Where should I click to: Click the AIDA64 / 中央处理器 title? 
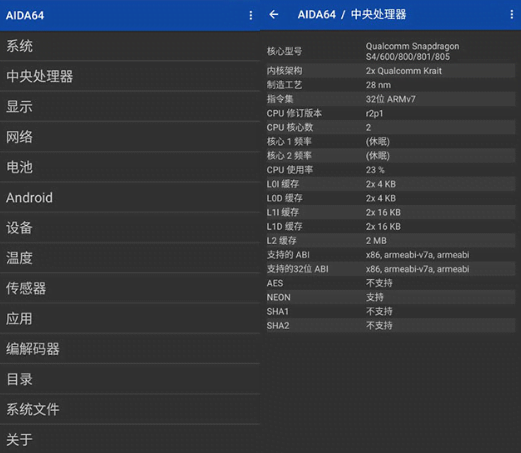352,14
